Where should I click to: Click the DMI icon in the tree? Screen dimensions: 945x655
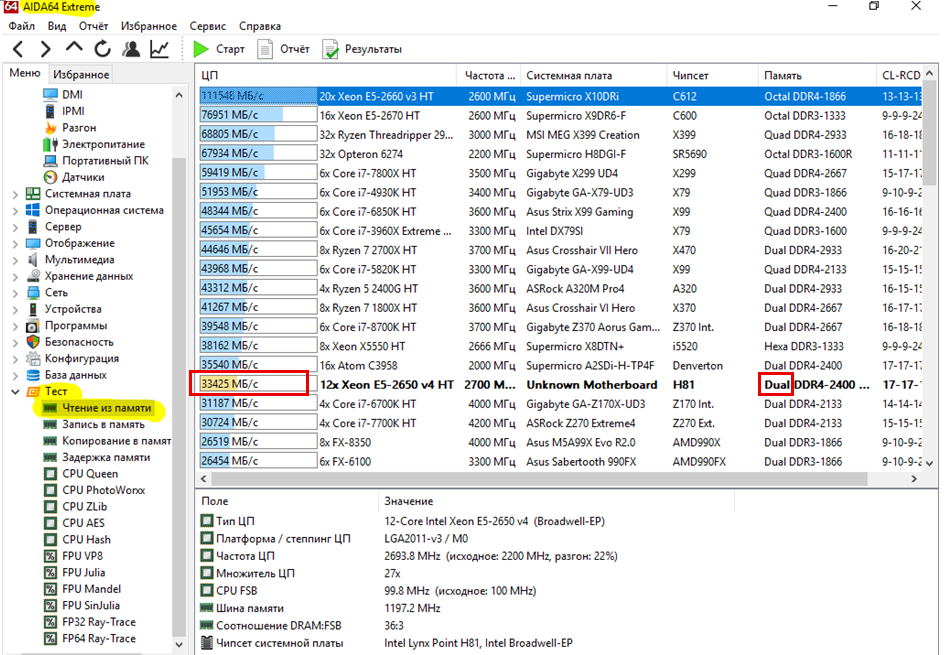click(x=51, y=95)
